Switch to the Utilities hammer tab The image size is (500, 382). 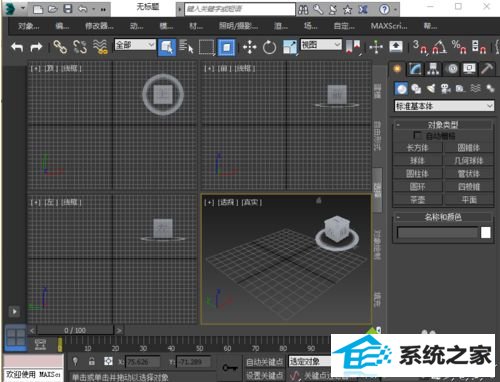(x=487, y=69)
